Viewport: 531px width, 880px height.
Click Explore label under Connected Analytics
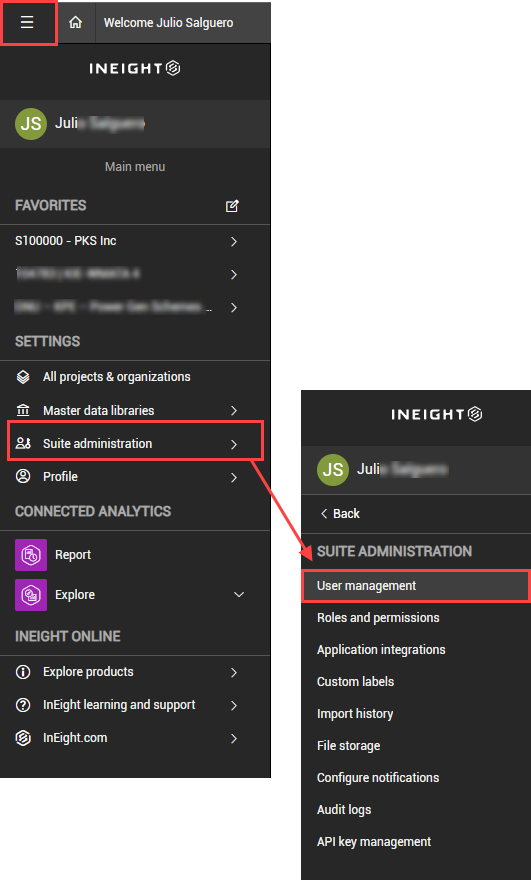coord(75,595)
